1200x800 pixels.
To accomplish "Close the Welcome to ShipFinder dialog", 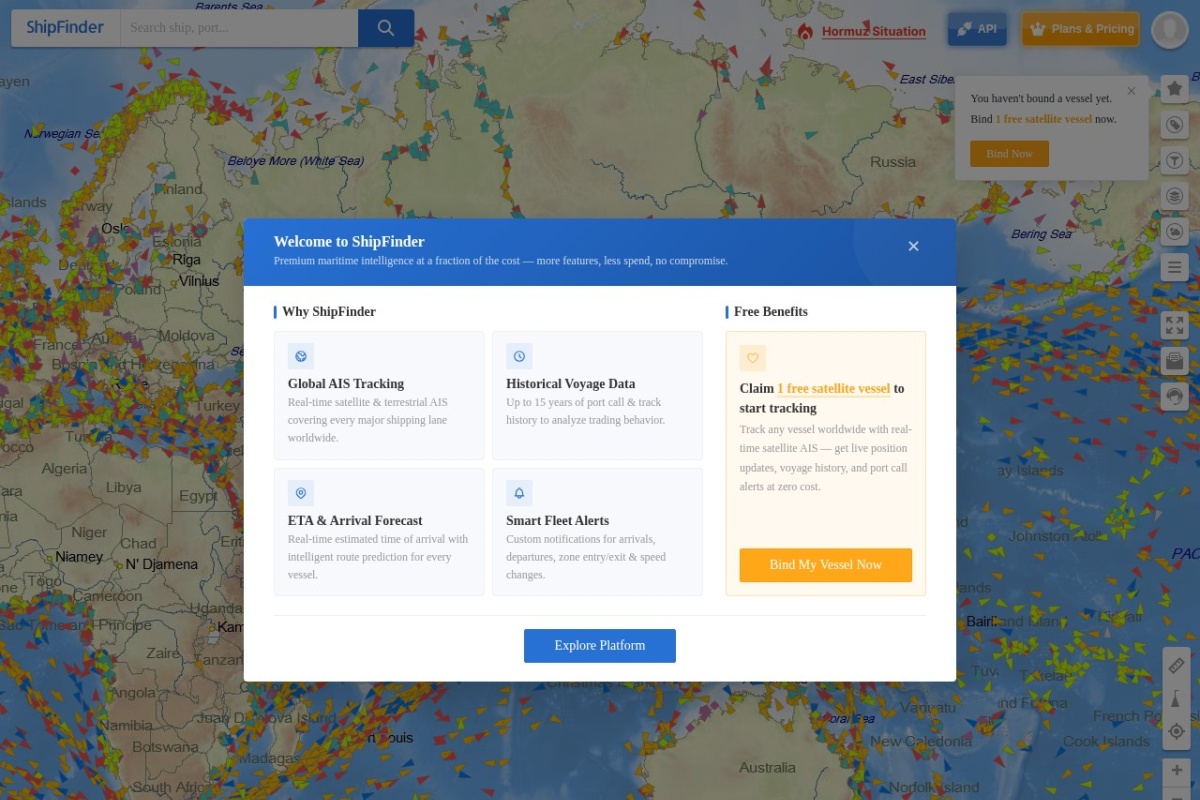I will [x=913, y=246].
